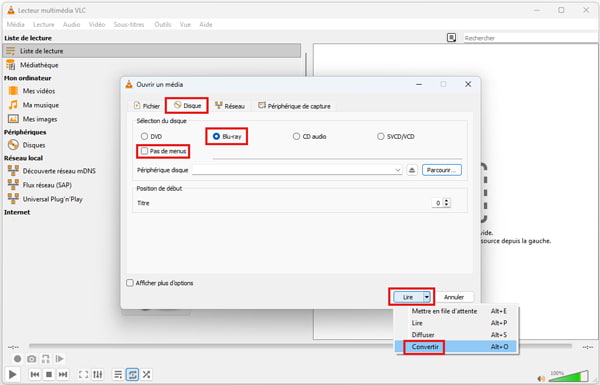This screenshot has width=600, height=385.
Task: Open the Lecture menu
Action: coord(44,24)
